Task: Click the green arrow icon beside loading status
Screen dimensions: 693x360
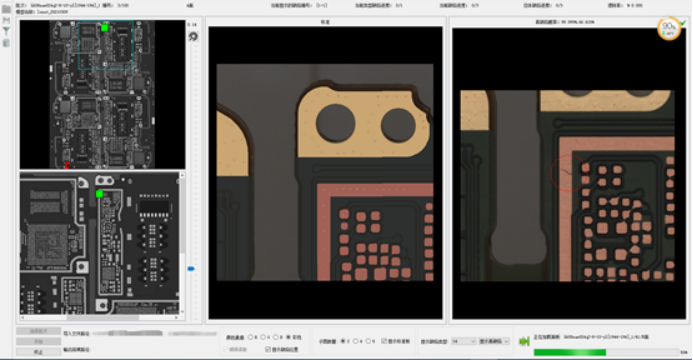Action: coord(524,341)
